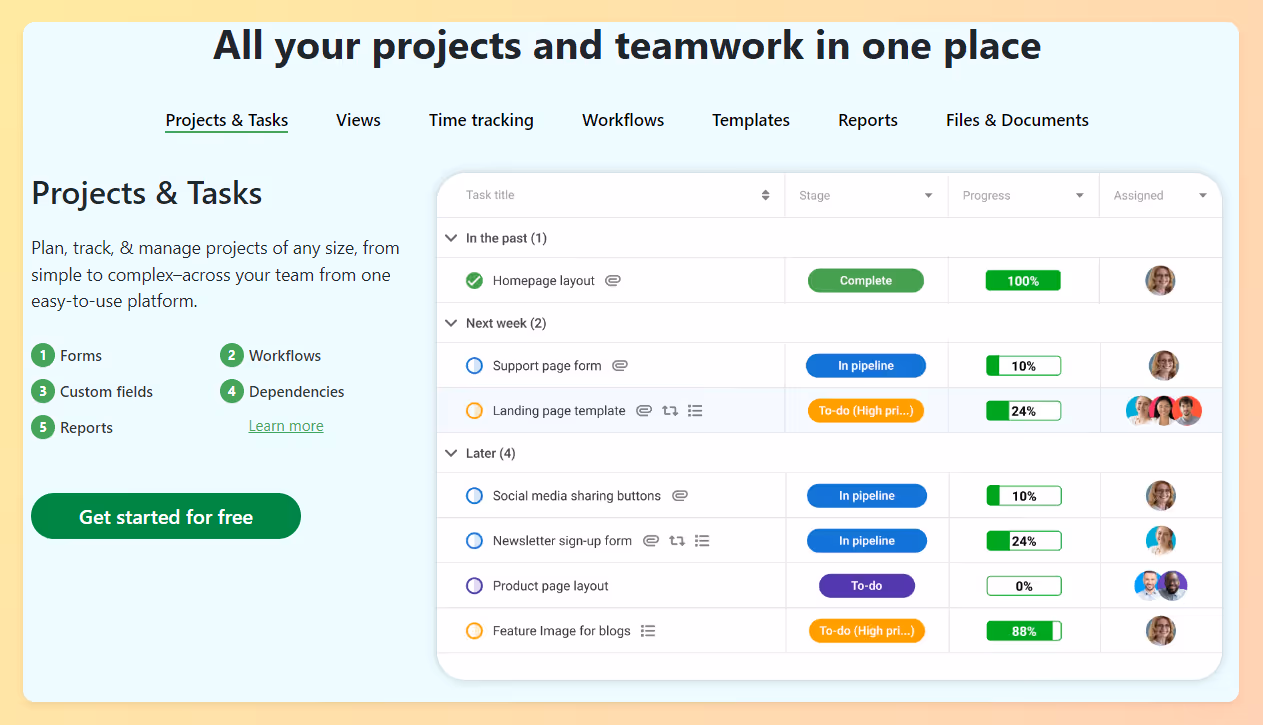The image size is (1263, 725).
Task: Click attachment icon next to Homepage layout
Action: click(x=613, y=281)
